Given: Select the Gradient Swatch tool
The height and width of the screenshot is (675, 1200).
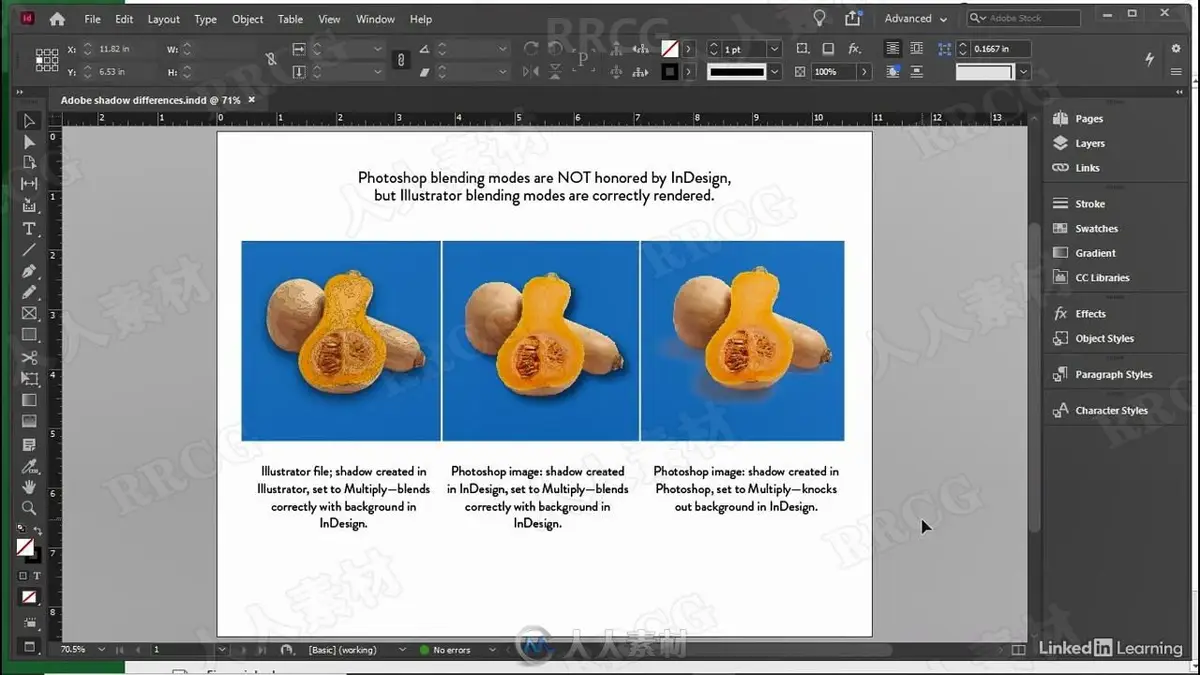Looking at the screenshot, I should [29, 400].
